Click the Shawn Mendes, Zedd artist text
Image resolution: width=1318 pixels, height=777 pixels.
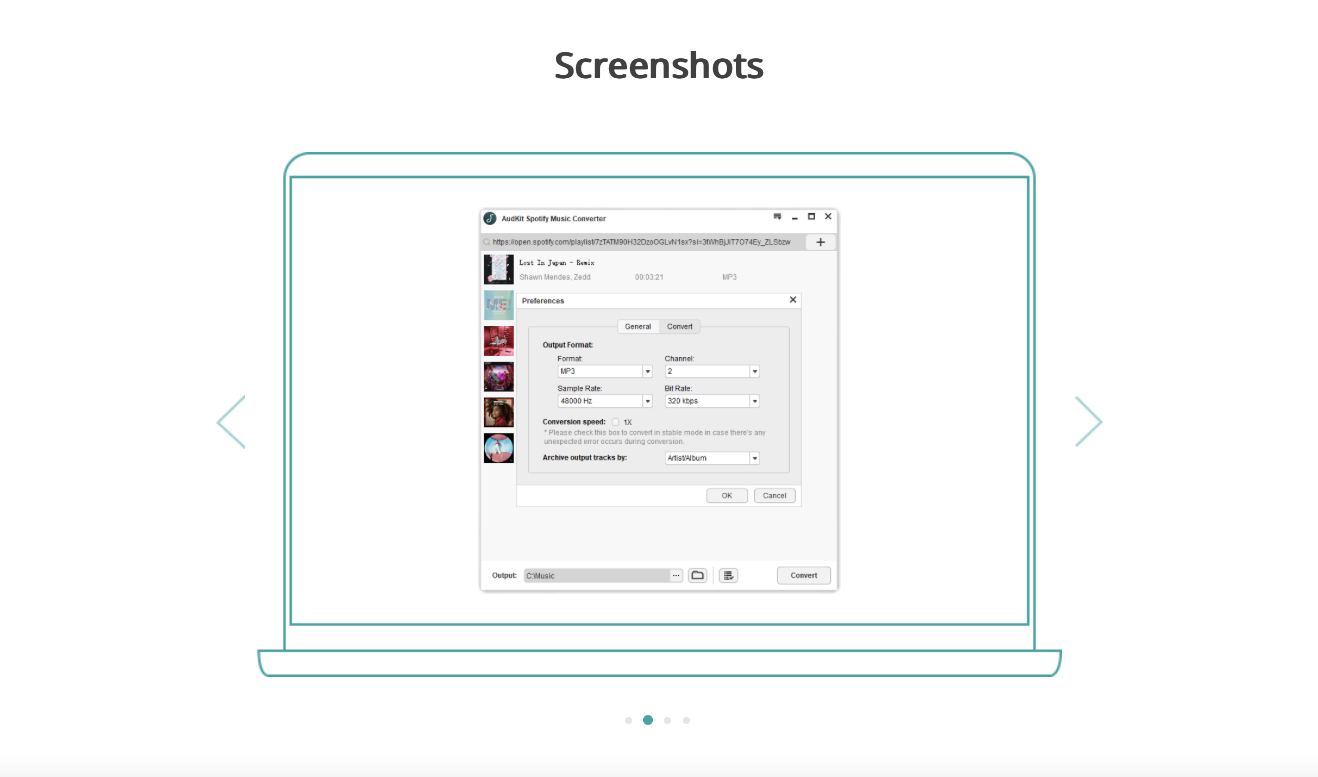(x=555, y=277)
